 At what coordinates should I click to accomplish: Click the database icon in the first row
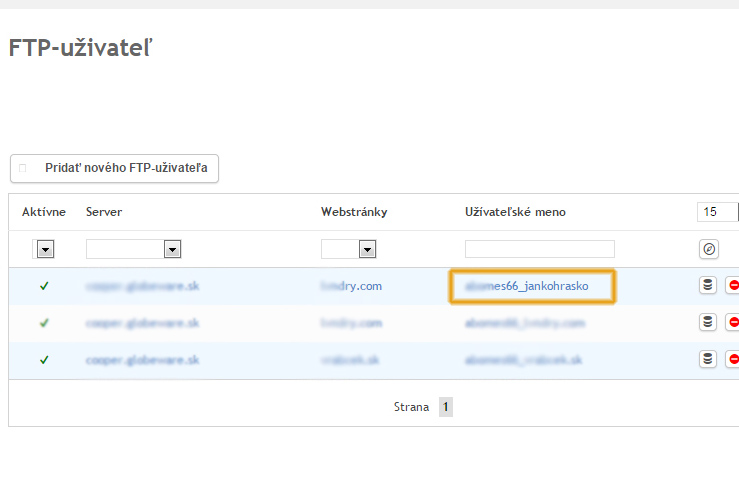(708, 286)
